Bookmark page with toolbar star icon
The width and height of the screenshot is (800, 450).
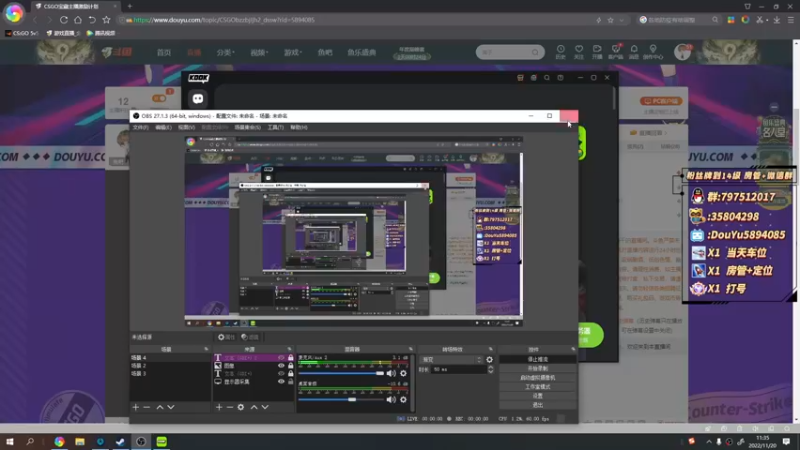tap(106, 20)
